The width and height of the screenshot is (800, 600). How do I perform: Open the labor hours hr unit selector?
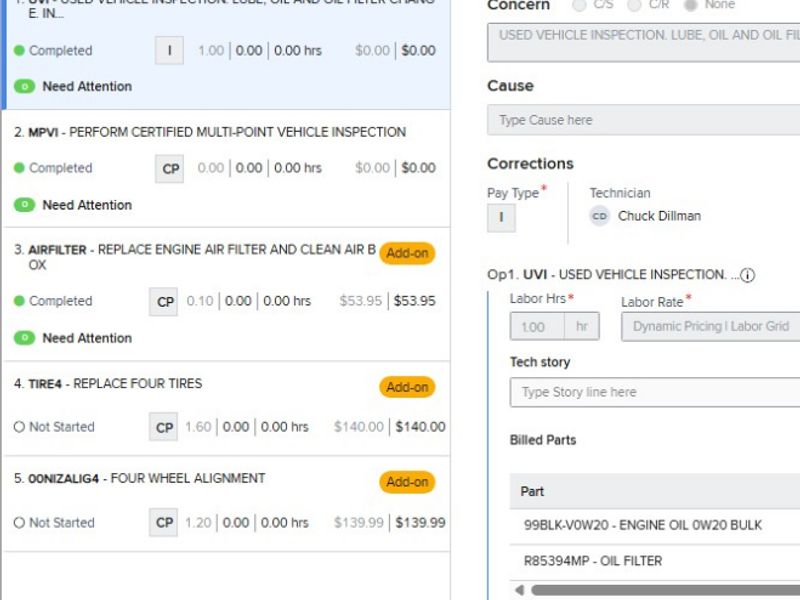click(x=580, y=326)
